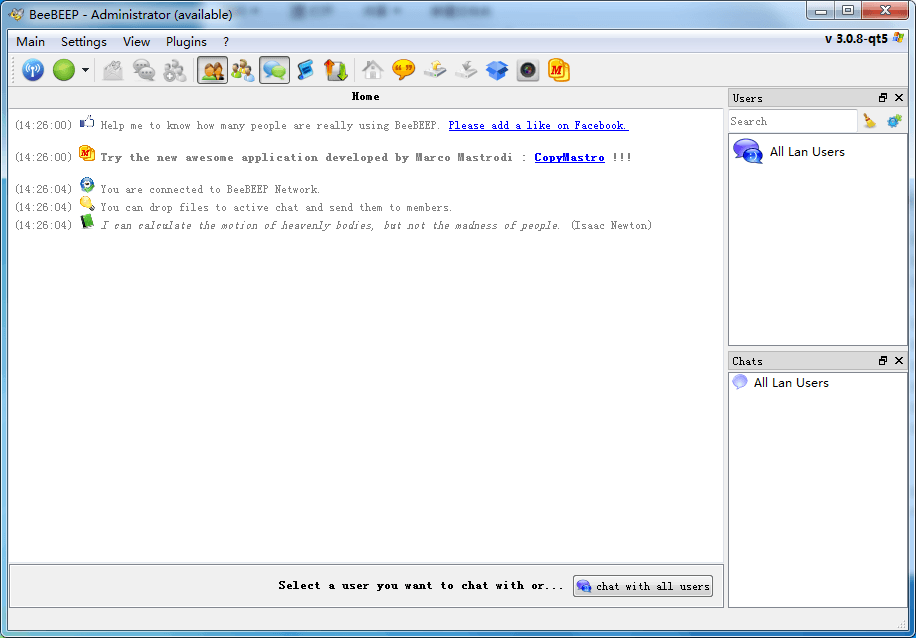916x638 pixels.
Task: Toggle the Groups panel toolbar button
Action: tap(243, 70)
